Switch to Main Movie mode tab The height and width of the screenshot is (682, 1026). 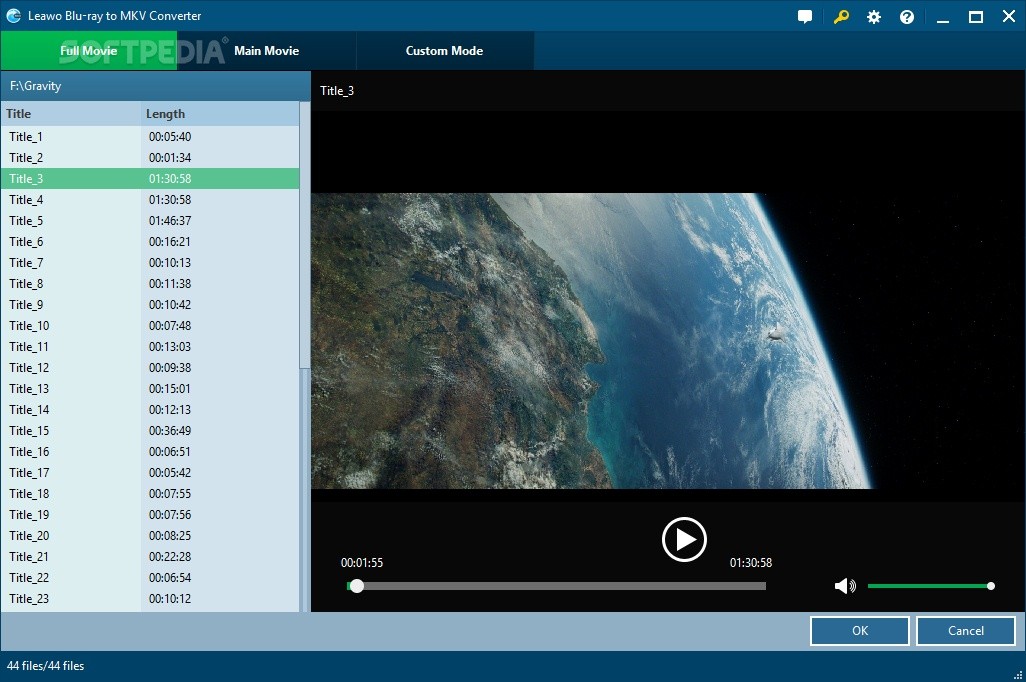pos(266,50)
